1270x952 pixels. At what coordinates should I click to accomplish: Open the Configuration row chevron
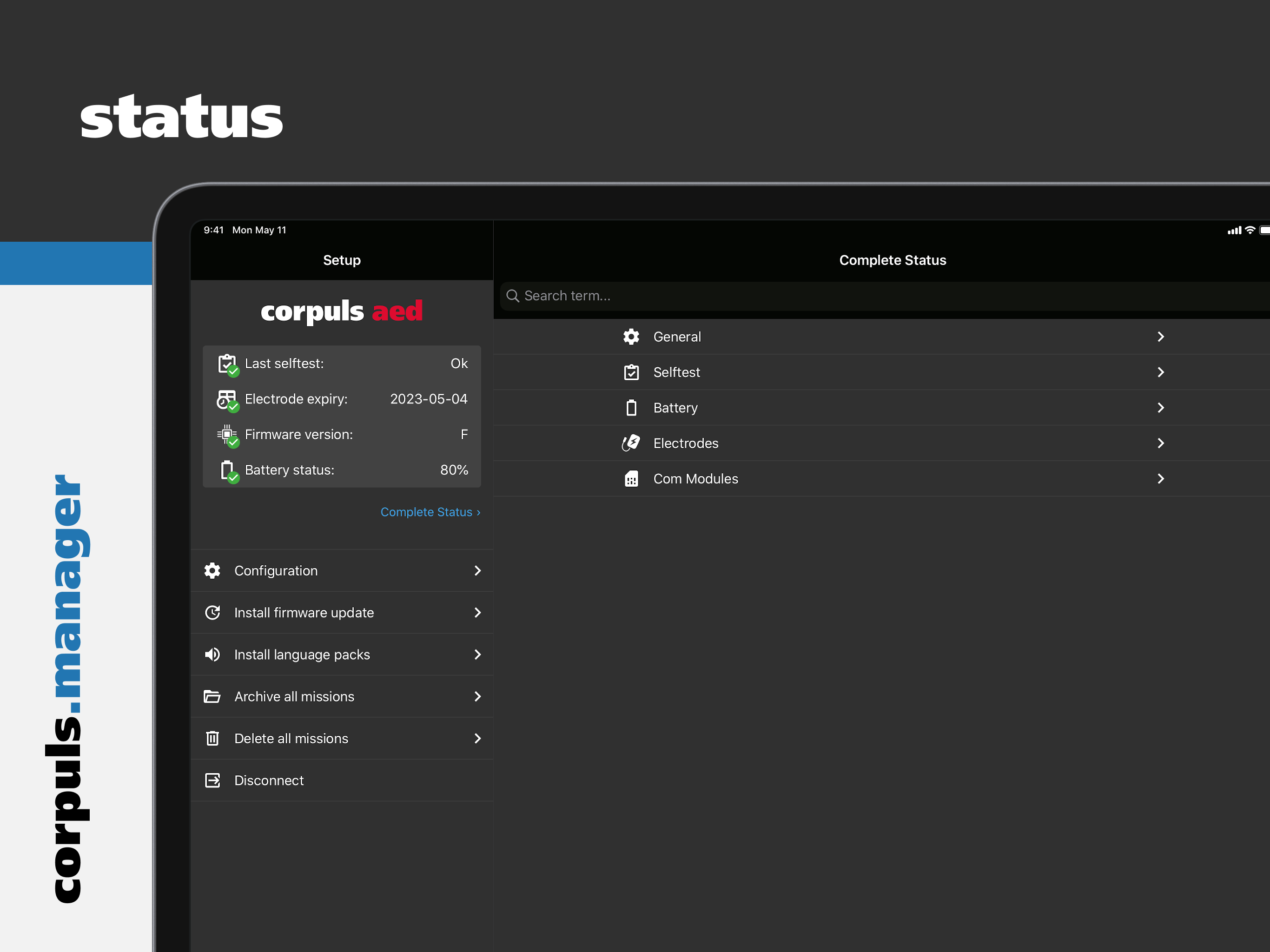(477, 571)
